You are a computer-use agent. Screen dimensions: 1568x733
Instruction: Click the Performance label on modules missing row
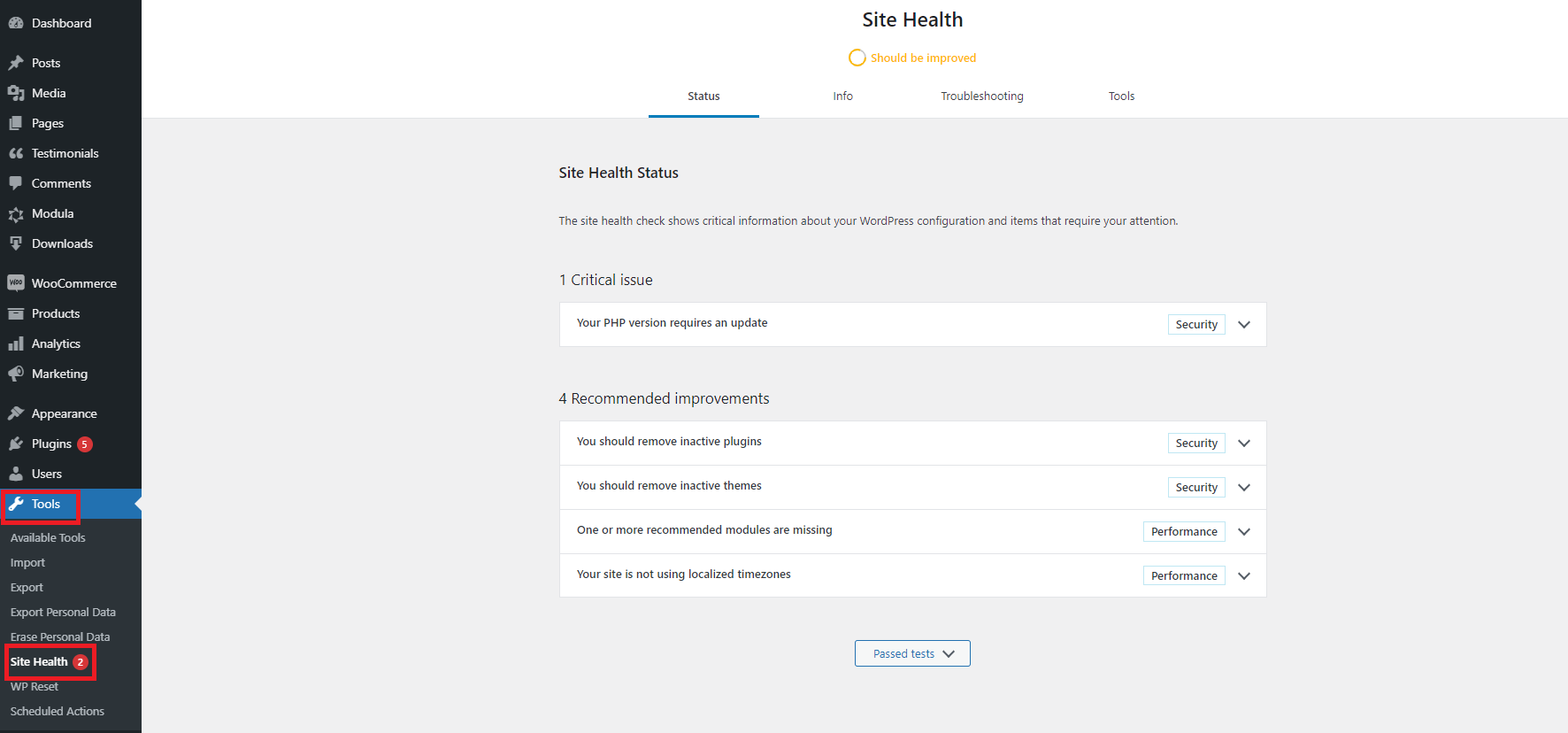click(1184, 532)
